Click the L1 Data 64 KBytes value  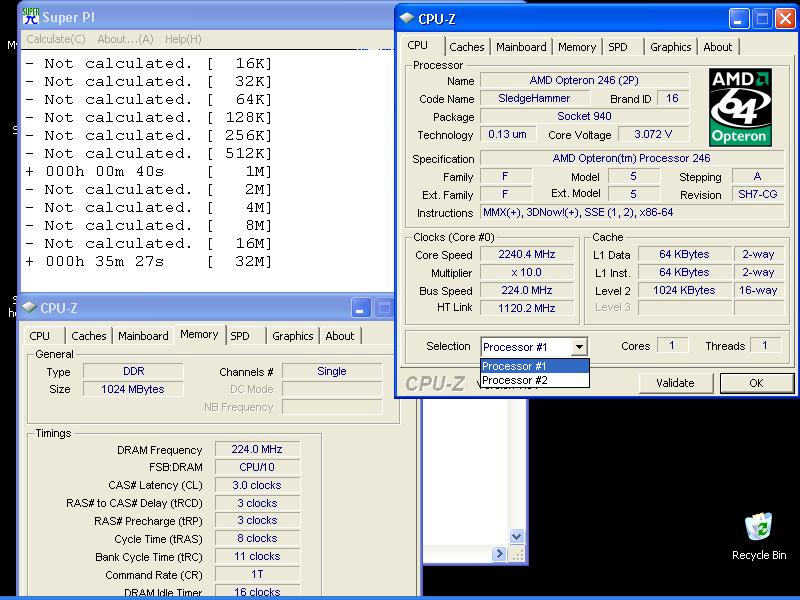pyautogui.click(x=684, y=254)
